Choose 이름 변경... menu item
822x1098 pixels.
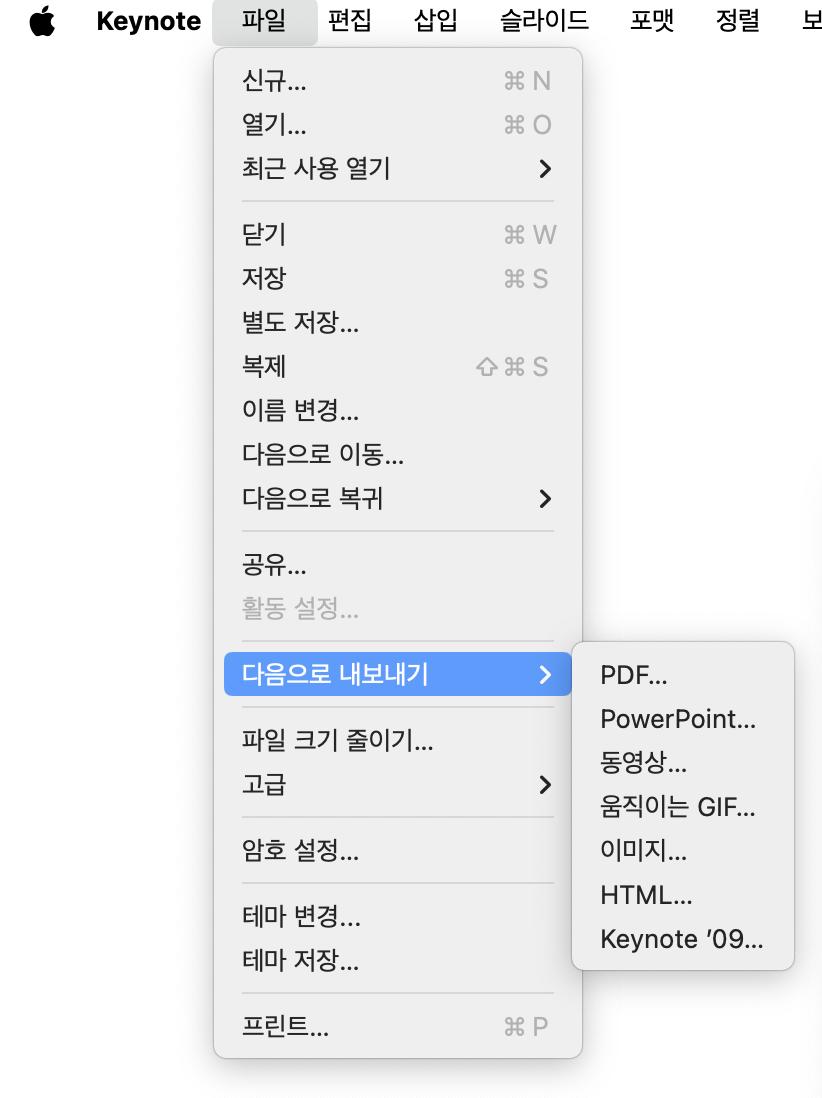click(398, 410)
